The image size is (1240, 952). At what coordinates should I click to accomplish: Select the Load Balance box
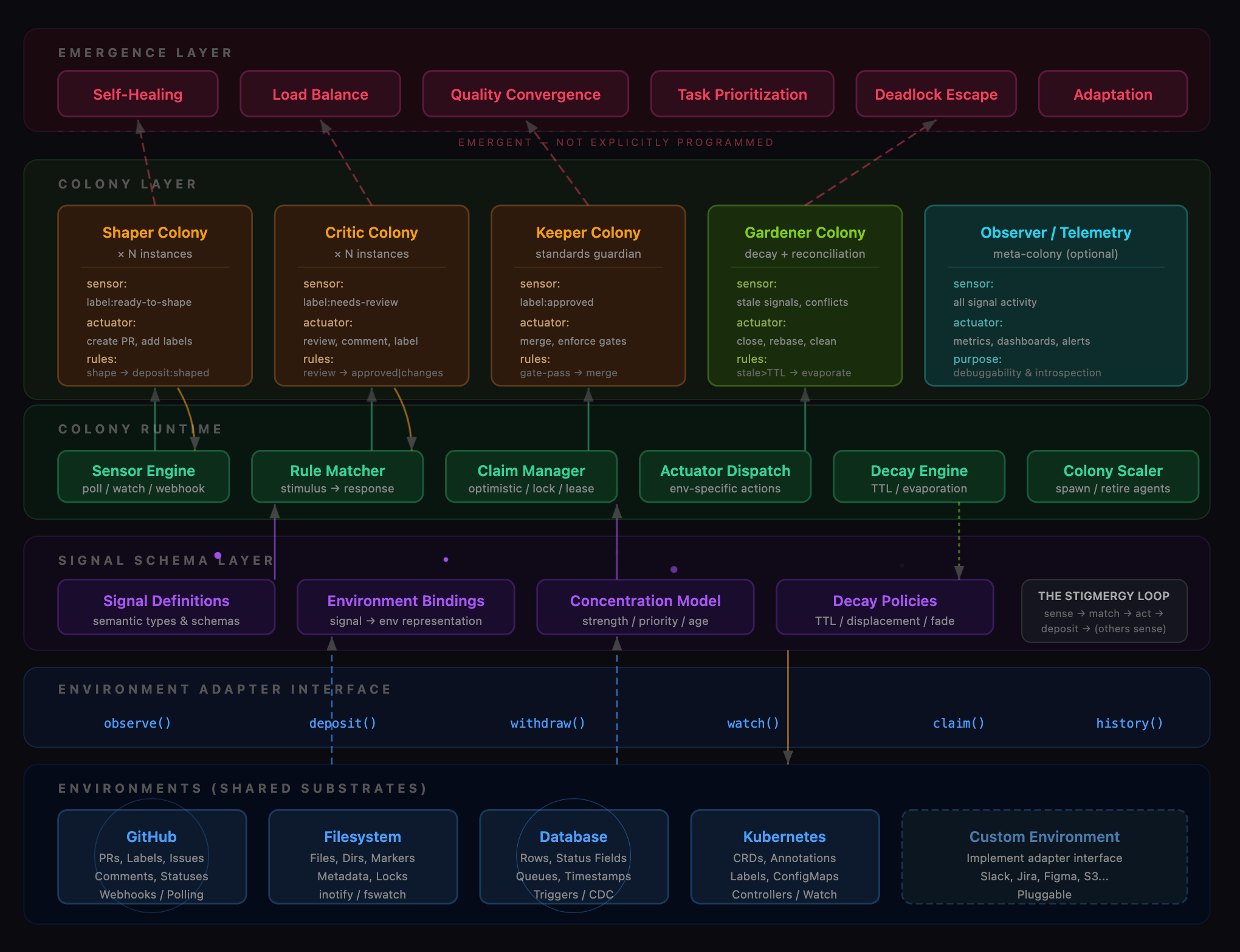pos(320,94)
